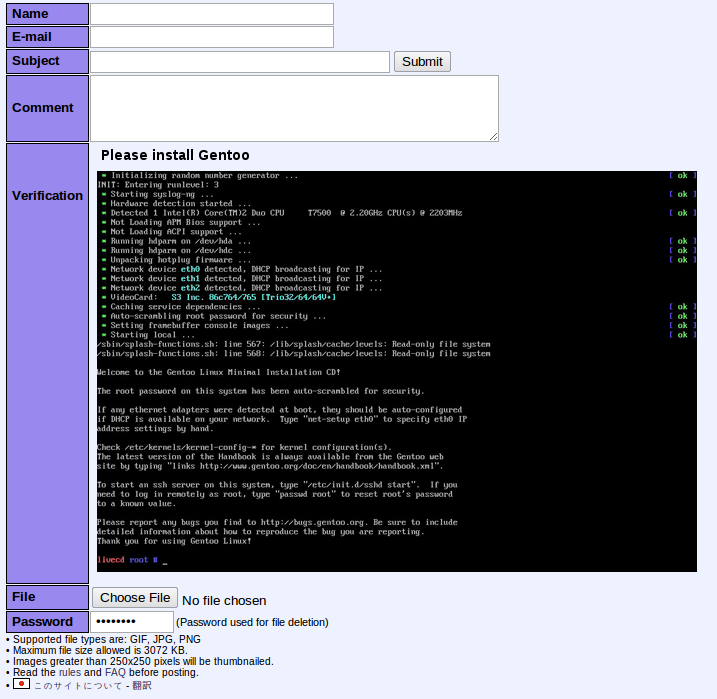Grab the Comment textarea resize handle
This screenshot has width=717, height=699.
pos(494,137)
